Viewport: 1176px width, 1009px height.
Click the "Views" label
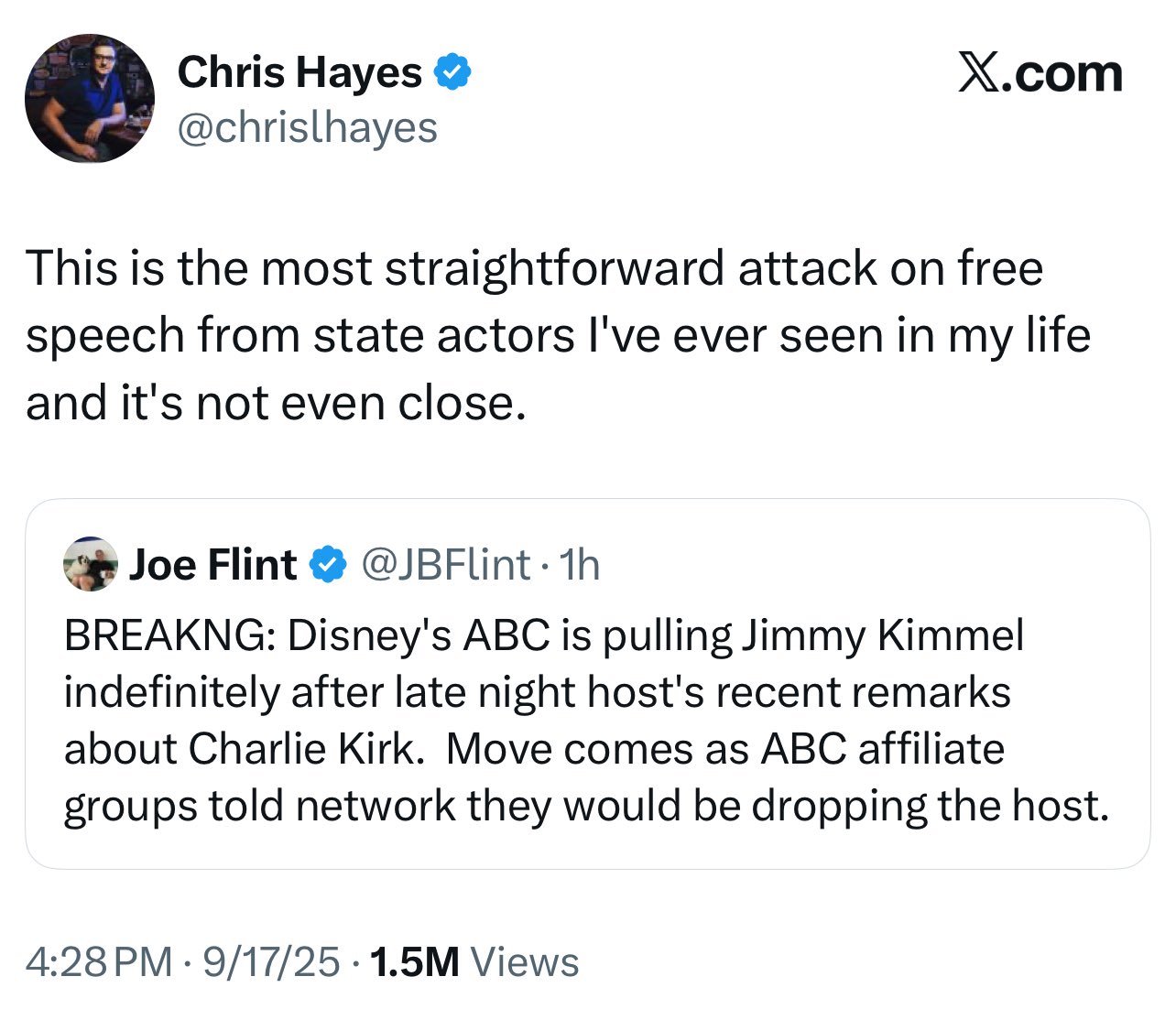pos(524,962)
